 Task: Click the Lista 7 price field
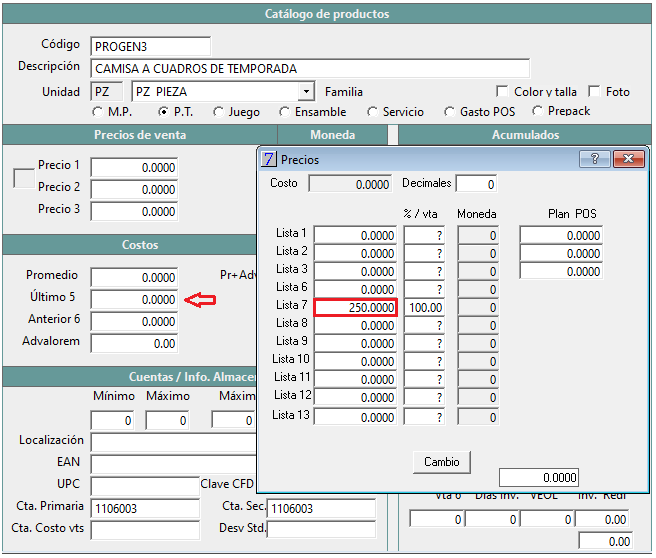pos(355,307)
